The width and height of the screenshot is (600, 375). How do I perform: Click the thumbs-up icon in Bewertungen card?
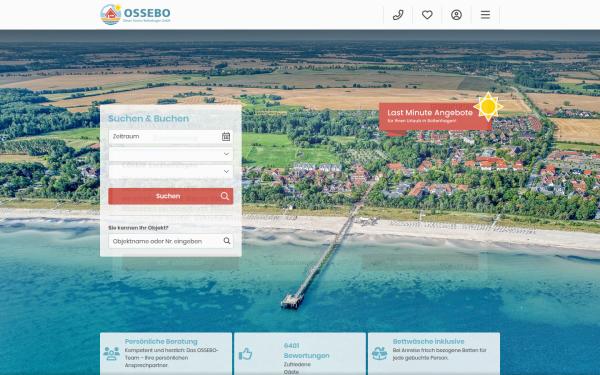(x=245, y=354)
